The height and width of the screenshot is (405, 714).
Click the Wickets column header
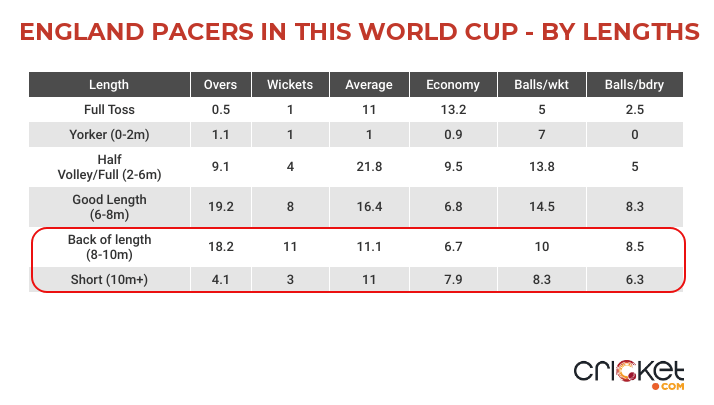click(290, 85)
